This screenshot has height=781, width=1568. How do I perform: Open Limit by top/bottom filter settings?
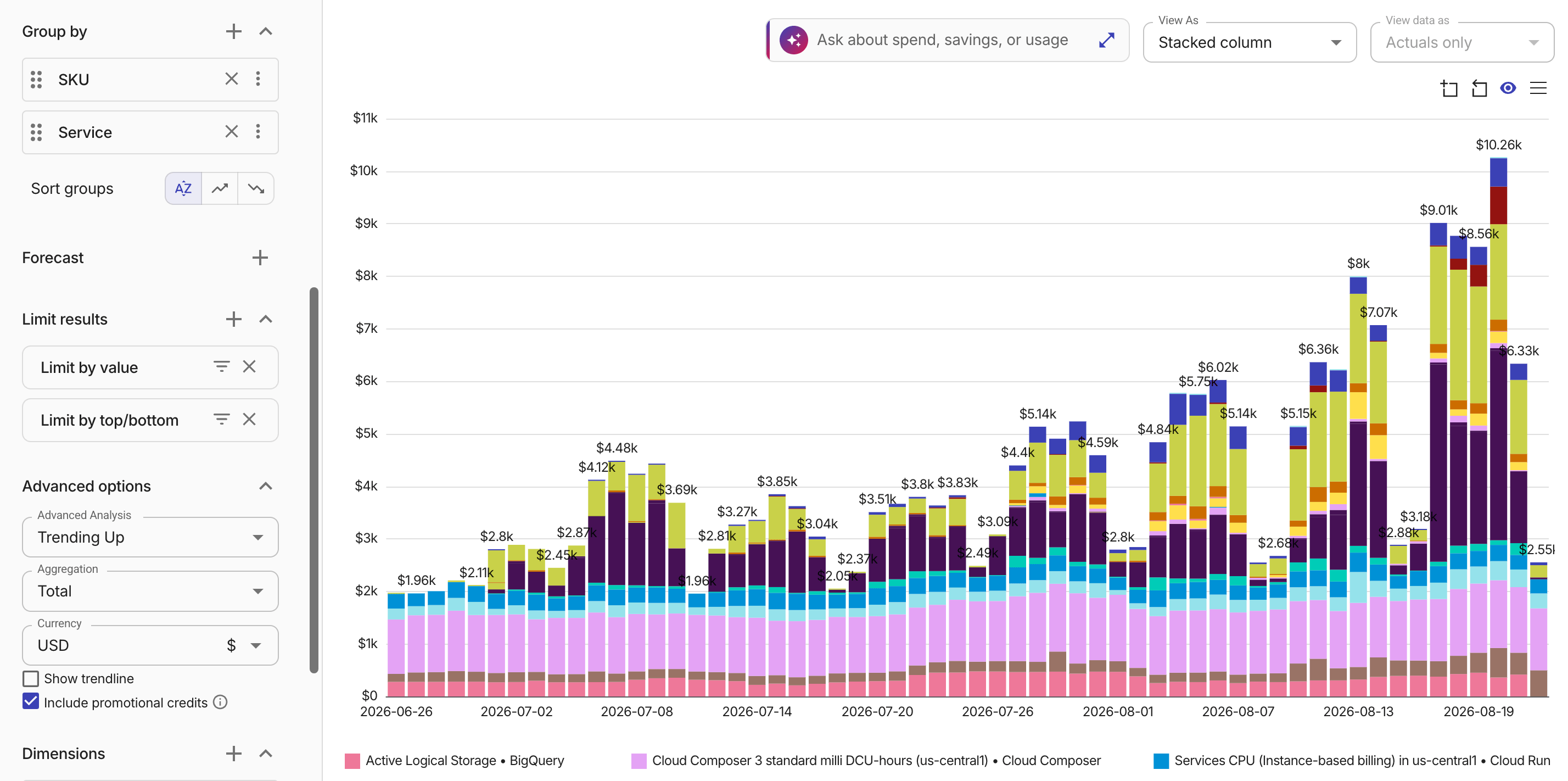222,420
